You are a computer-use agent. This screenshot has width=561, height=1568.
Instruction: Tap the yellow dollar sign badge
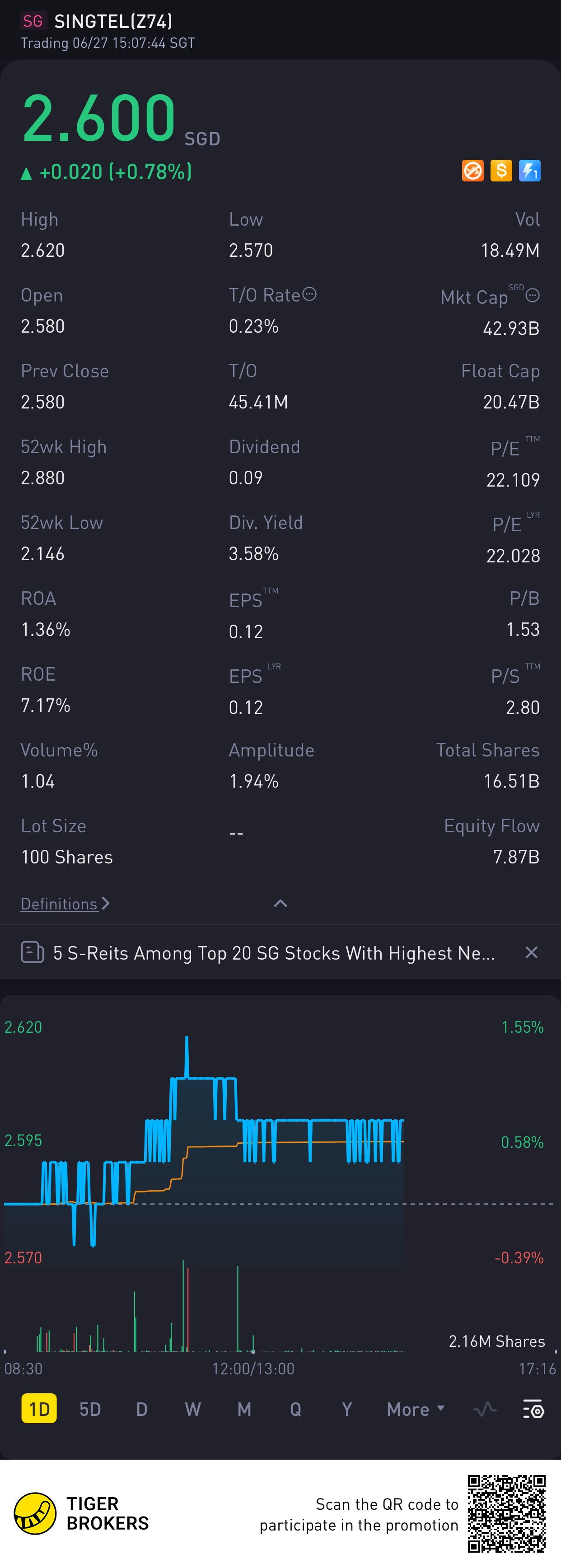tap(501, 171)
